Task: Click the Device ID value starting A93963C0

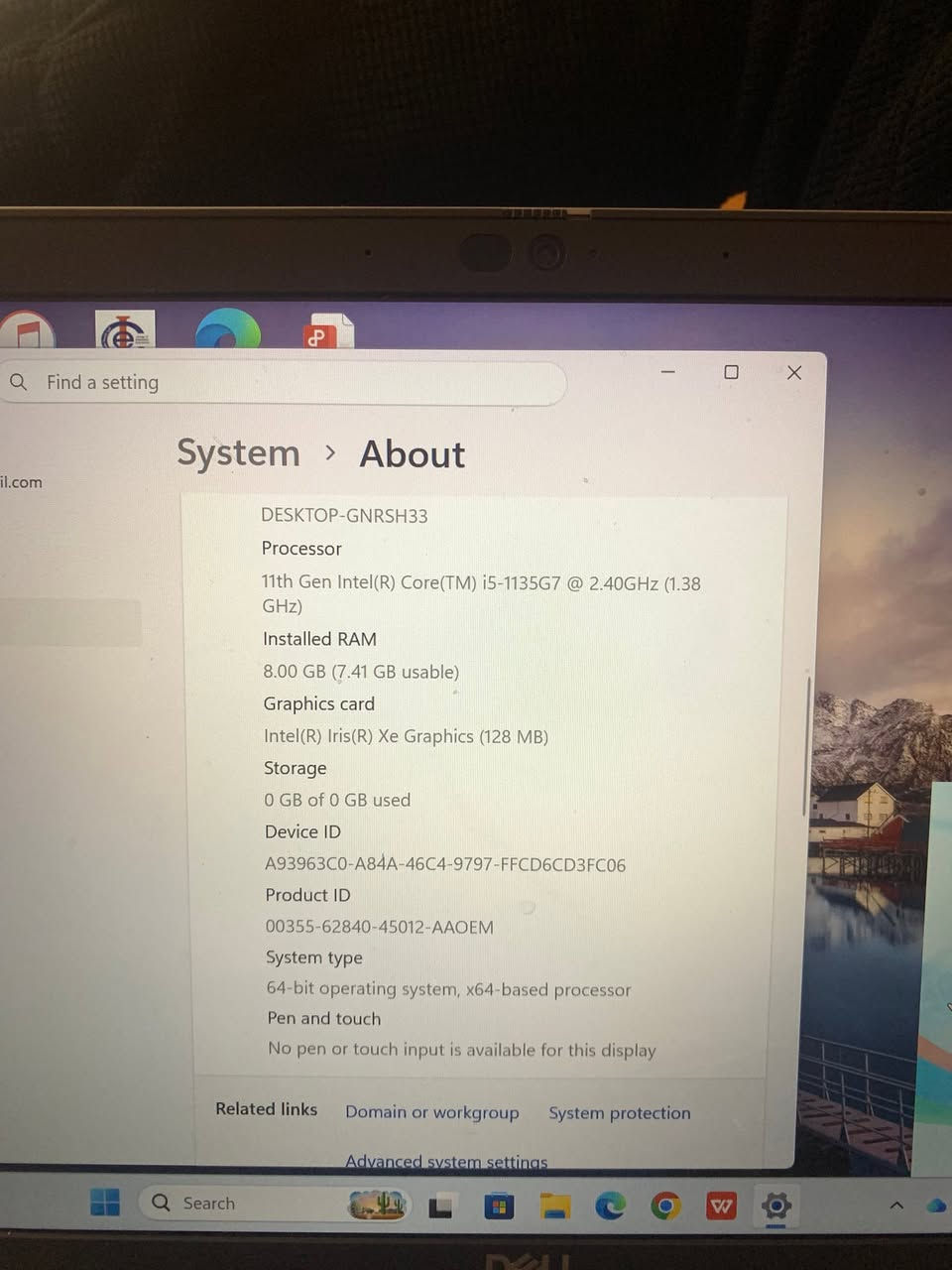Action: pyautogui.click(x=445, y=864)
